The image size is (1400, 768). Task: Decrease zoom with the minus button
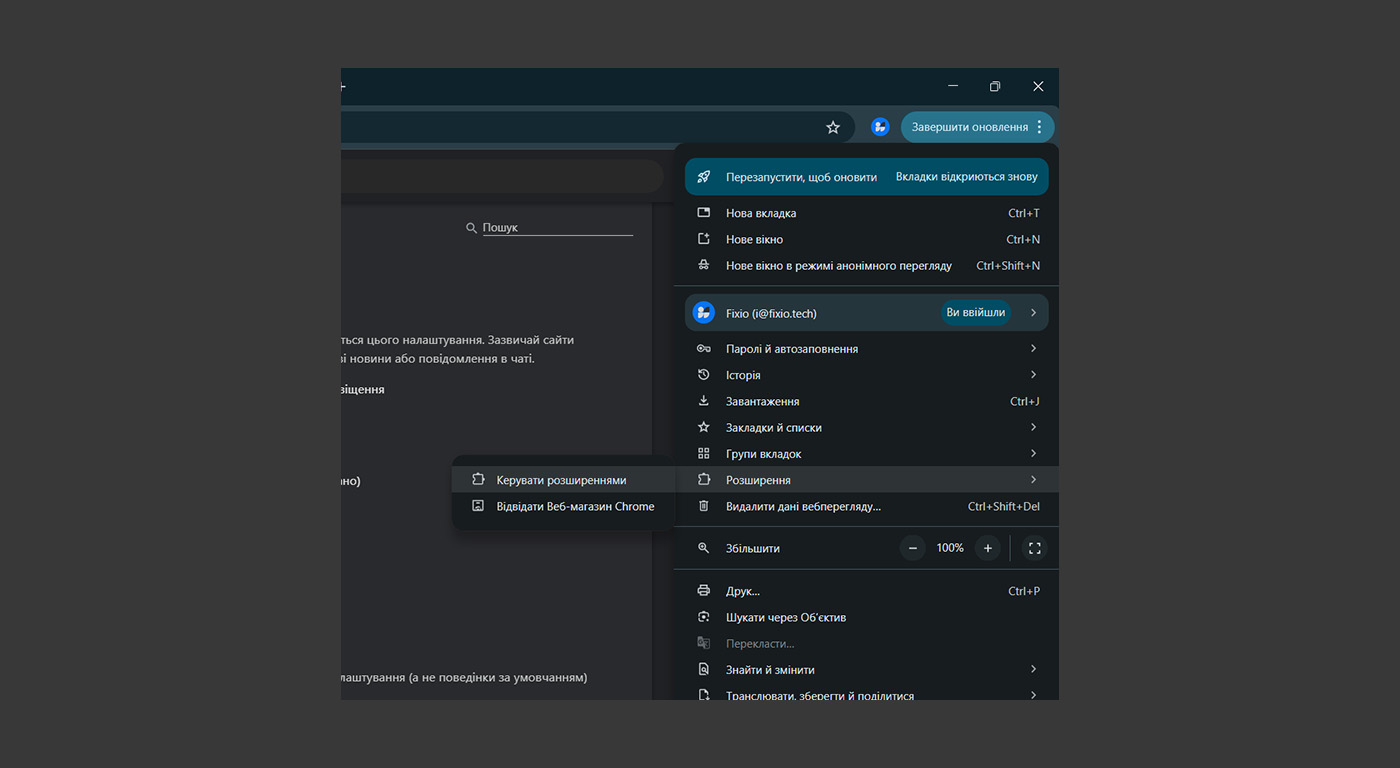[x=912, y=548]
